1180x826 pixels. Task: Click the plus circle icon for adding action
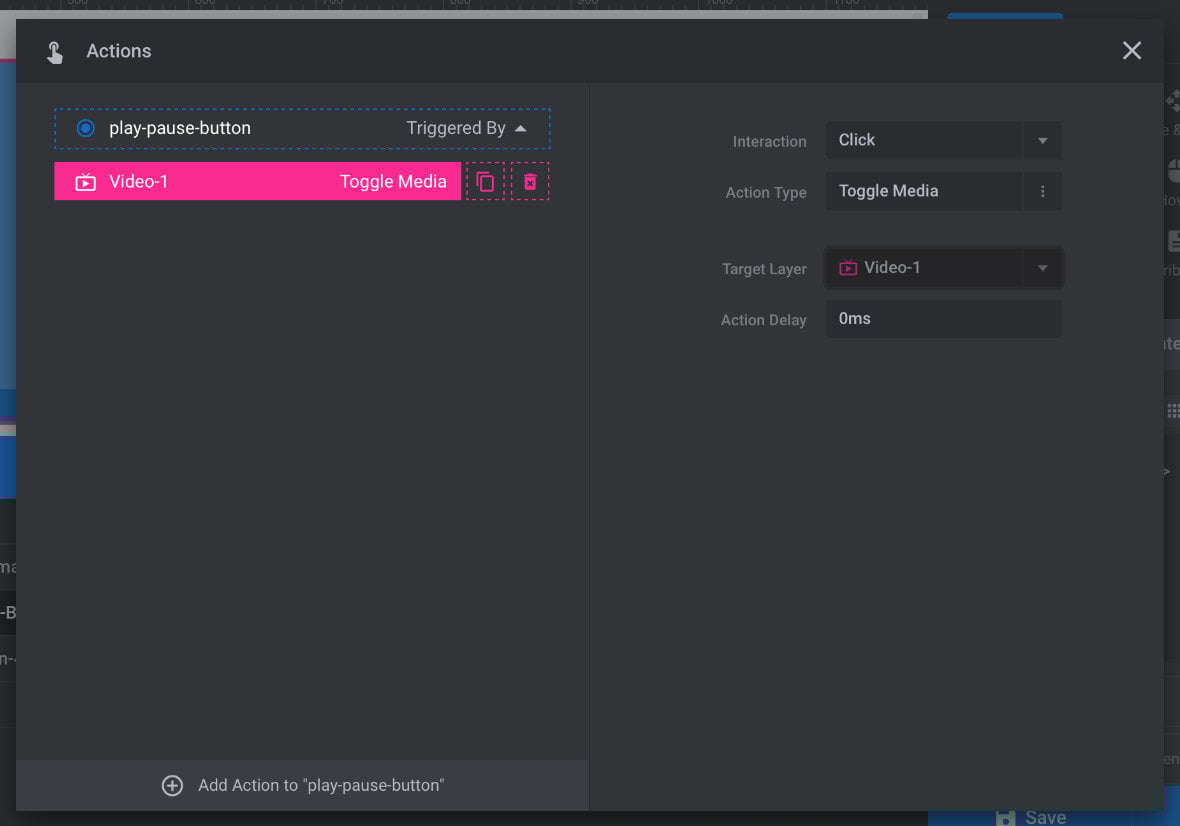coord(172,785)
